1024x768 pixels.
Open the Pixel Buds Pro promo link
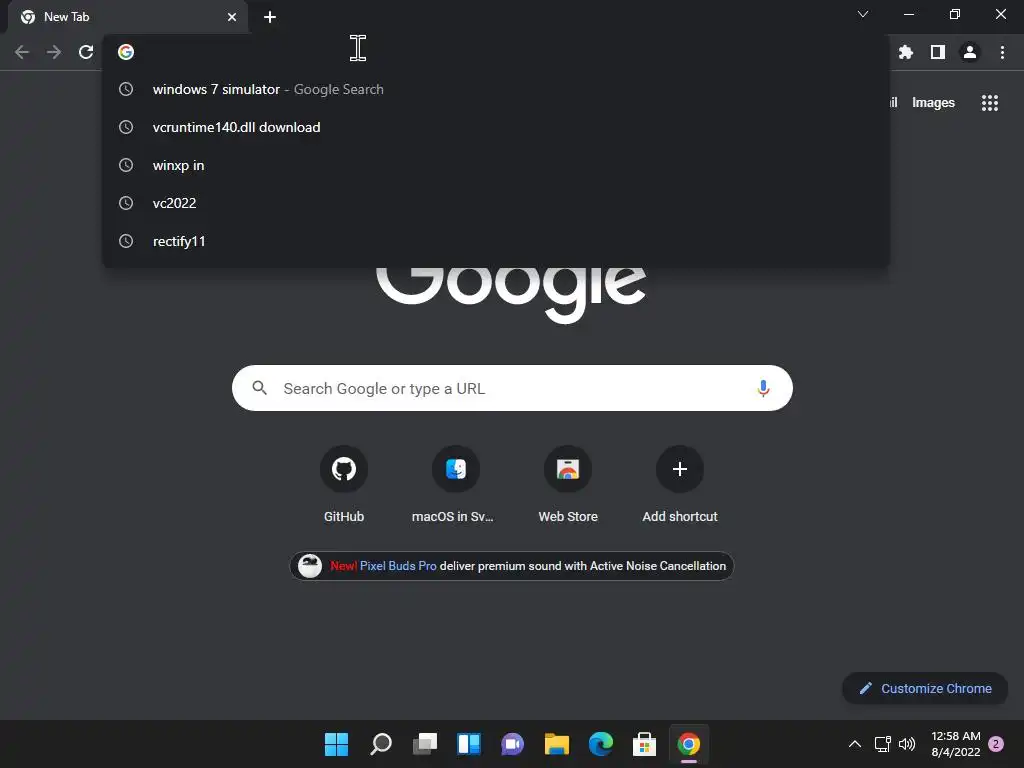(x=398, y=566)
